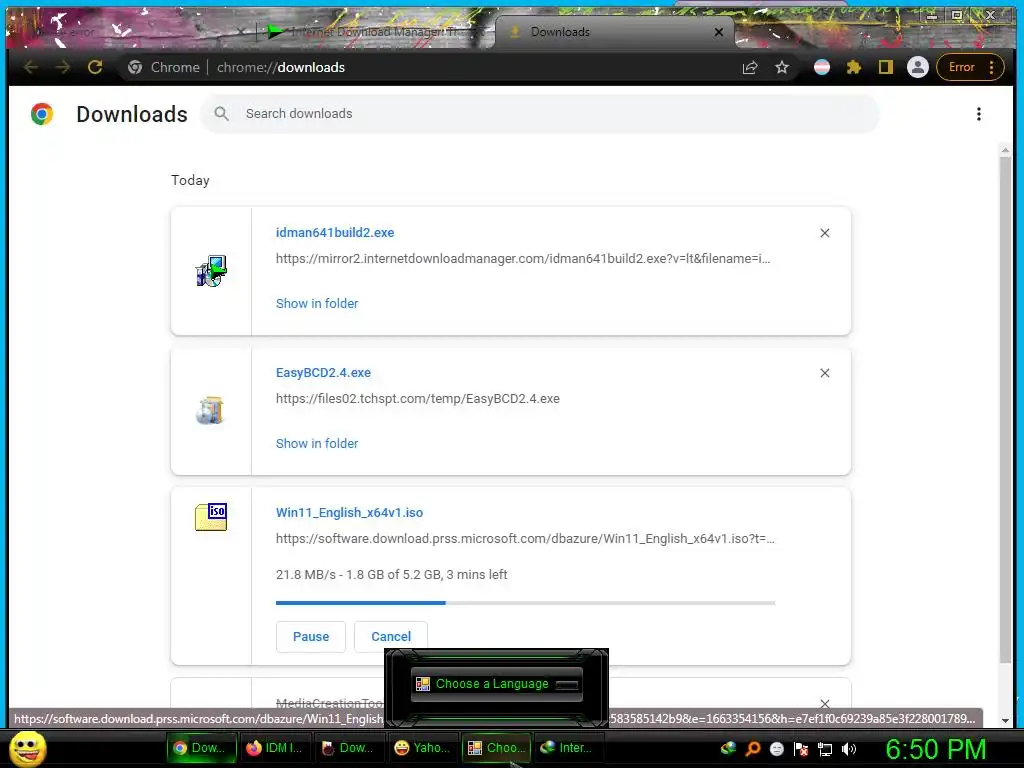Click the volume speaker tray icon
This screenshot has height=768, width=1024.
pos(849,749)
